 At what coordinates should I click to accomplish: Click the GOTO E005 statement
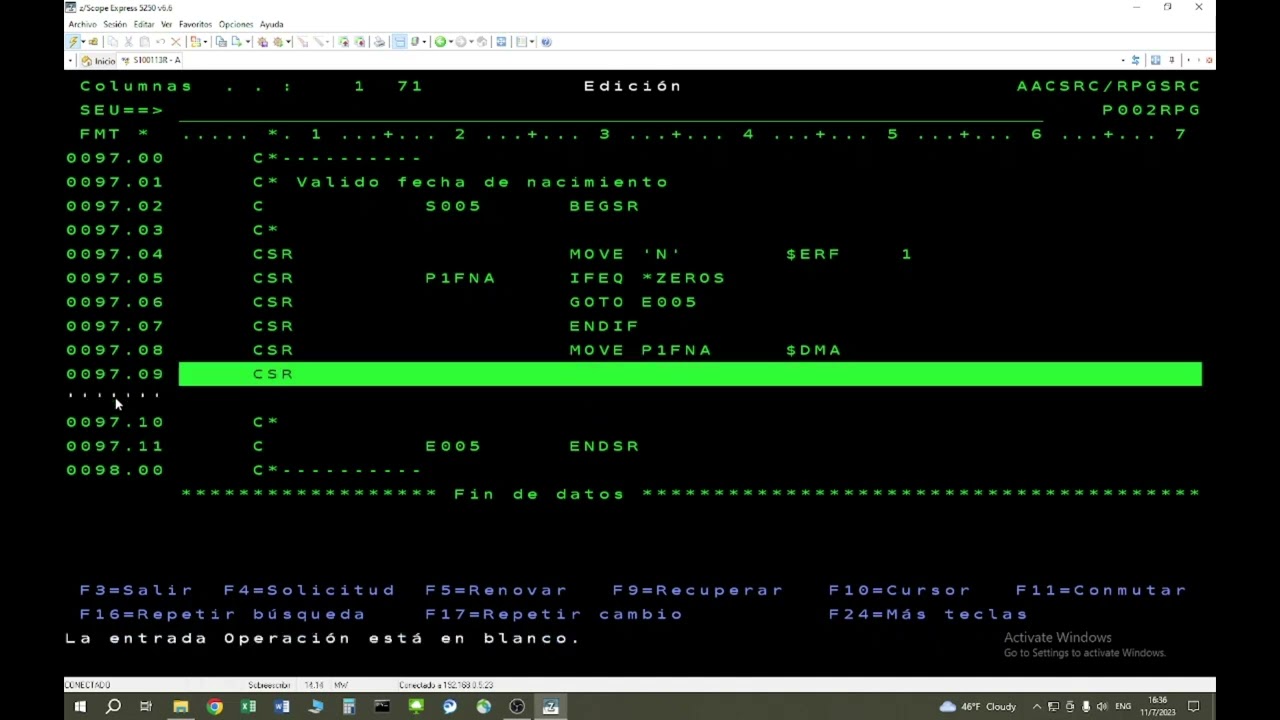(633, 302)
